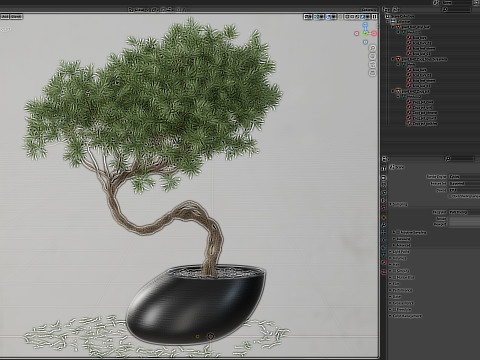The width and height of the screenshot is (480, 360).
Task: Open the Object properties tab
Action: coord(384,217)
